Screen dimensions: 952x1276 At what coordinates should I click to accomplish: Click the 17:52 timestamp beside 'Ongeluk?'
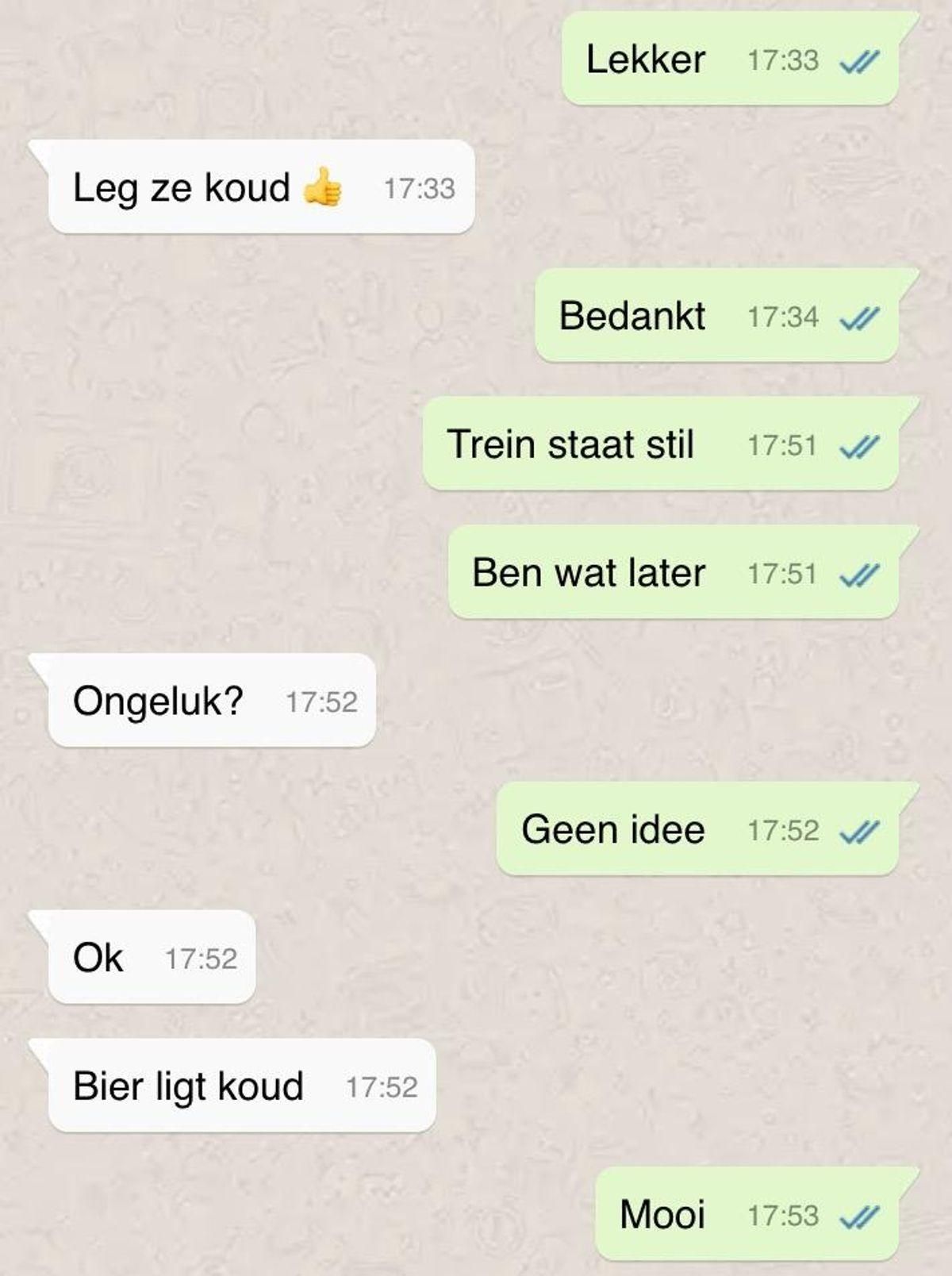coord(321,702)
